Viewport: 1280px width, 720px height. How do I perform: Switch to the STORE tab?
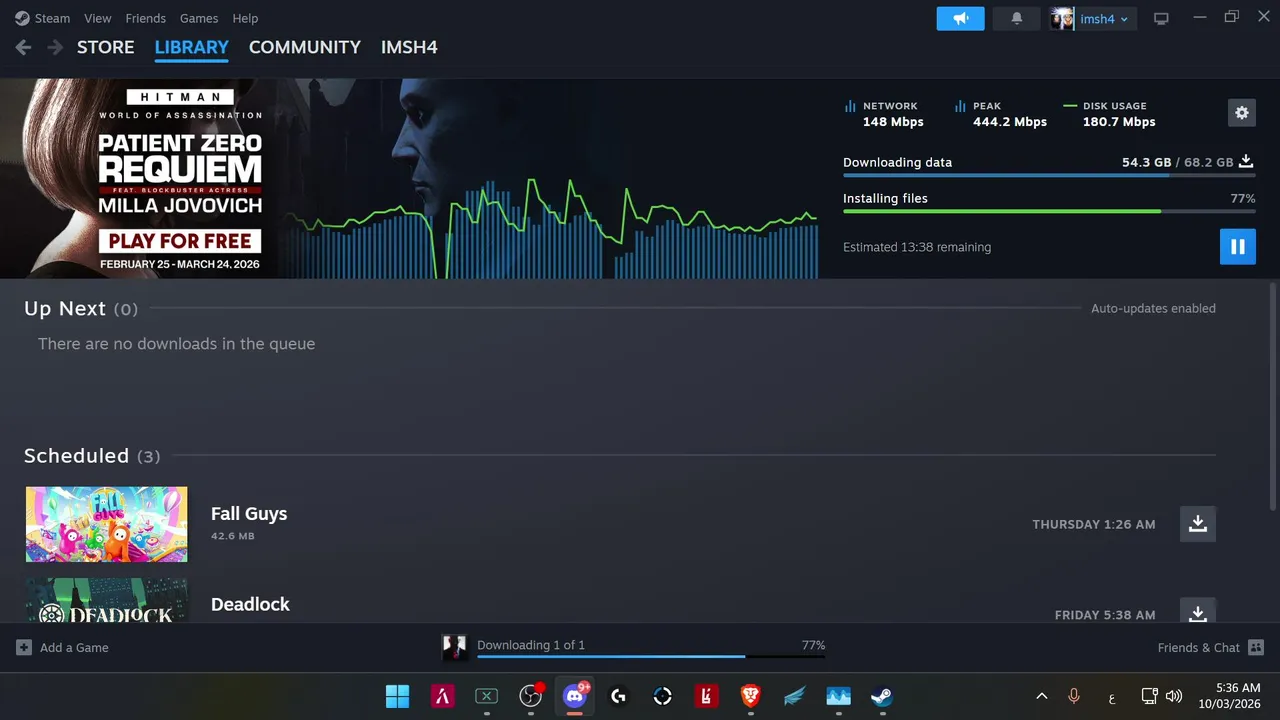pos(105,47)
